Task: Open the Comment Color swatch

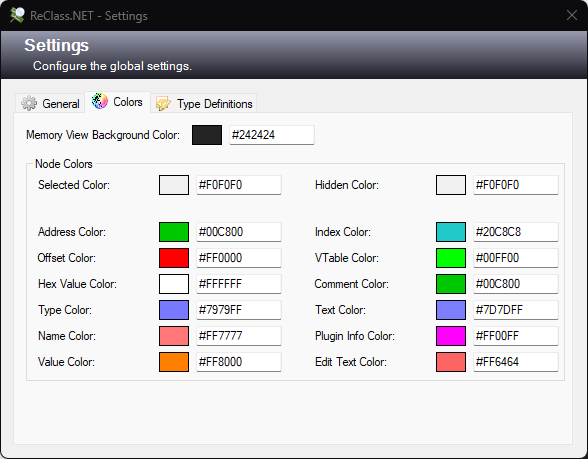Action: [451, 284]
